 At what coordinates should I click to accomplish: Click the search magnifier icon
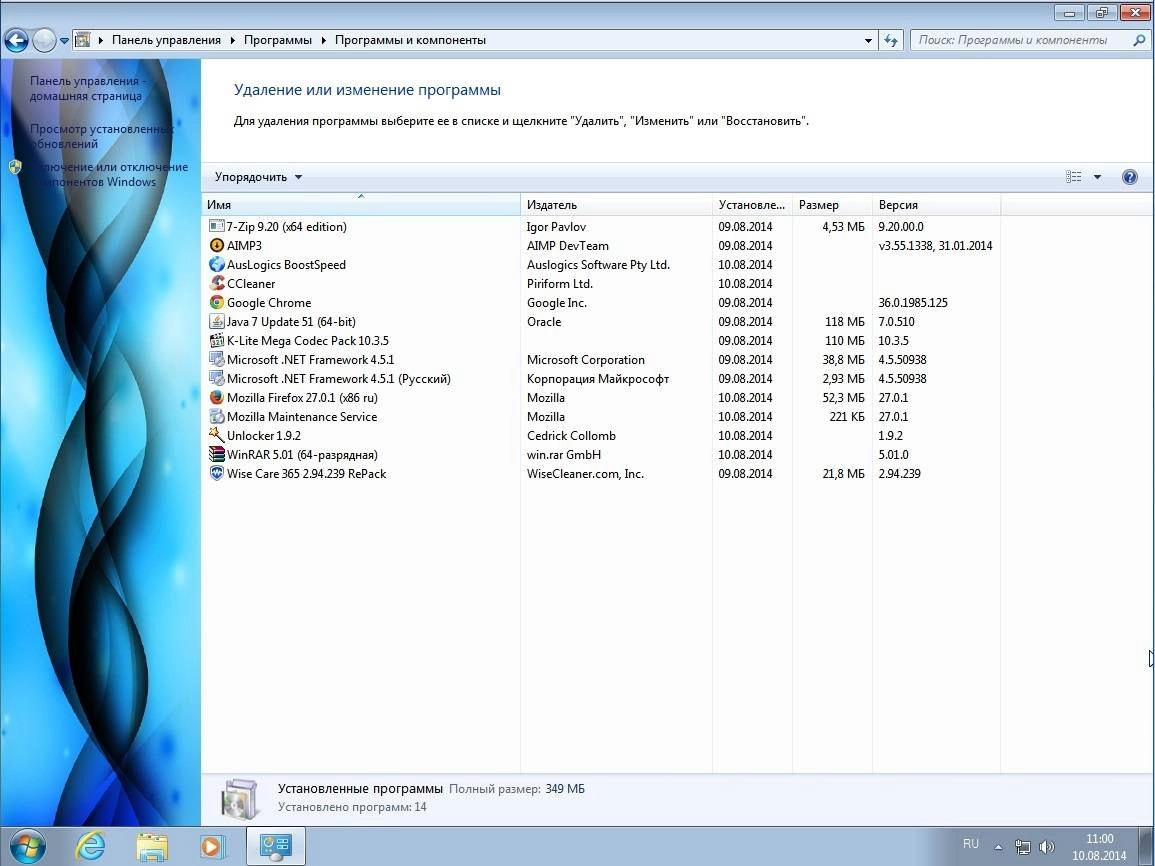(1139, 41)
